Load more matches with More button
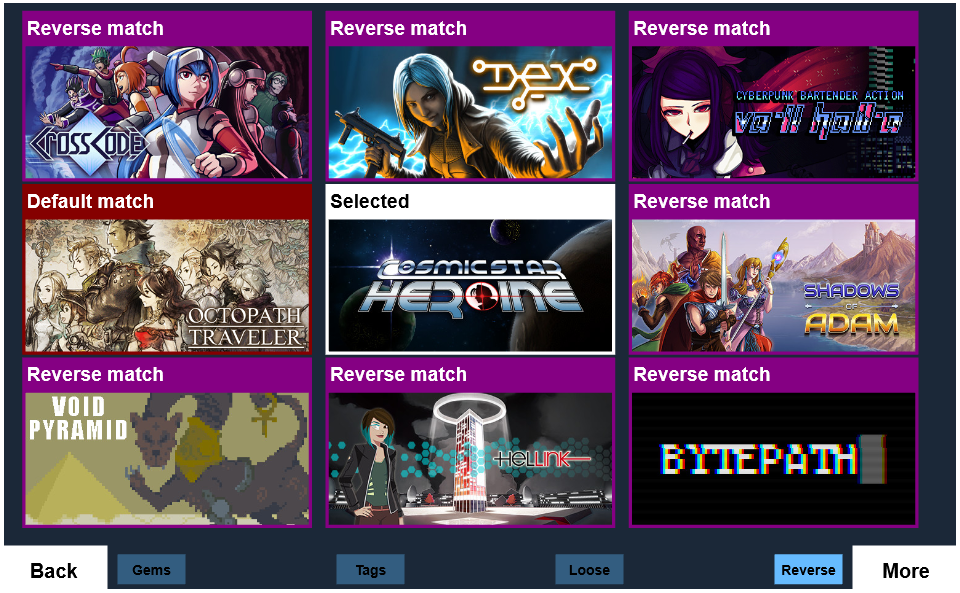 pyautogui.click(x=905, y=570)
